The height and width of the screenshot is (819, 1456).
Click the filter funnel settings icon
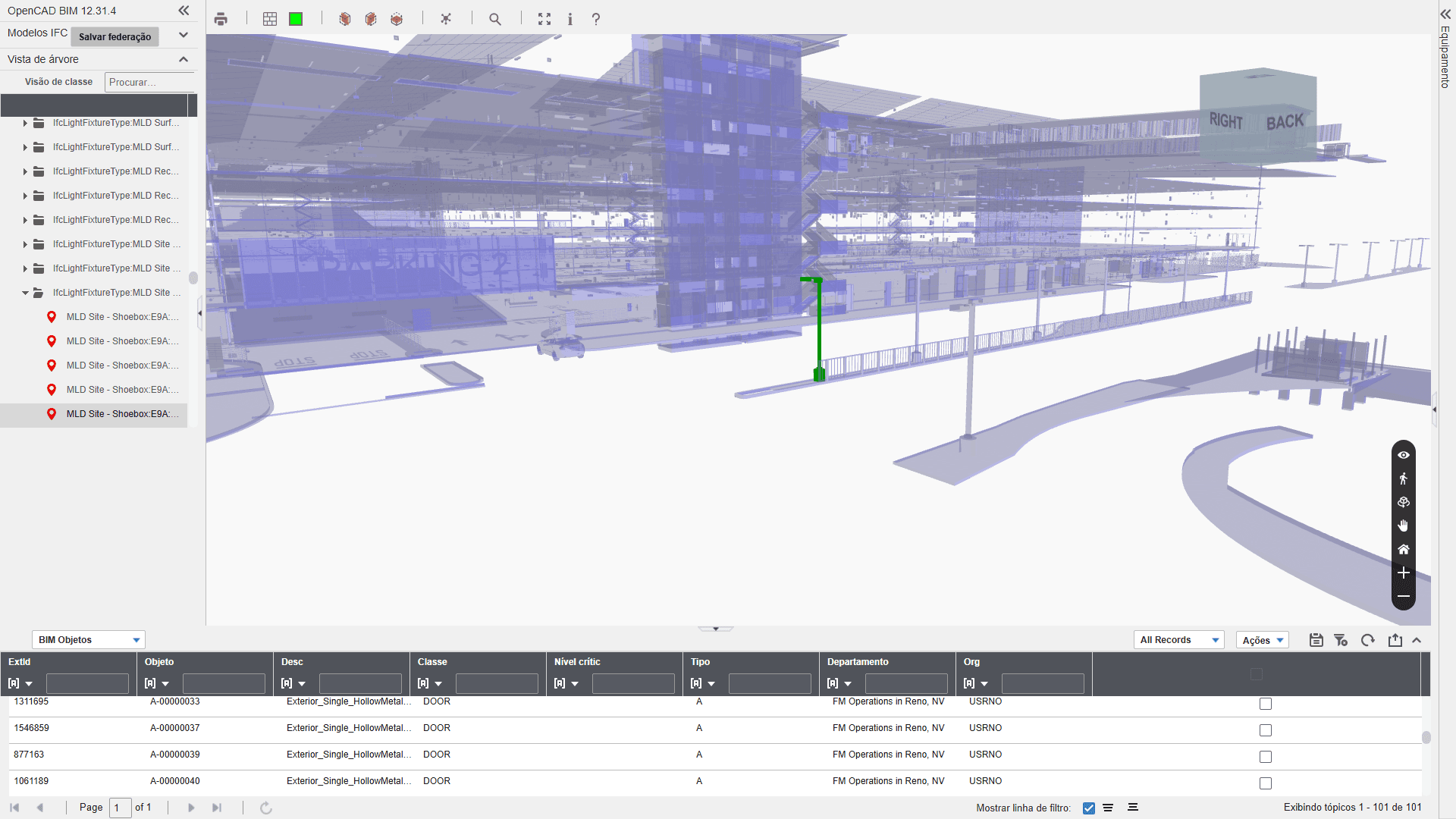(x=1341, y=640)
